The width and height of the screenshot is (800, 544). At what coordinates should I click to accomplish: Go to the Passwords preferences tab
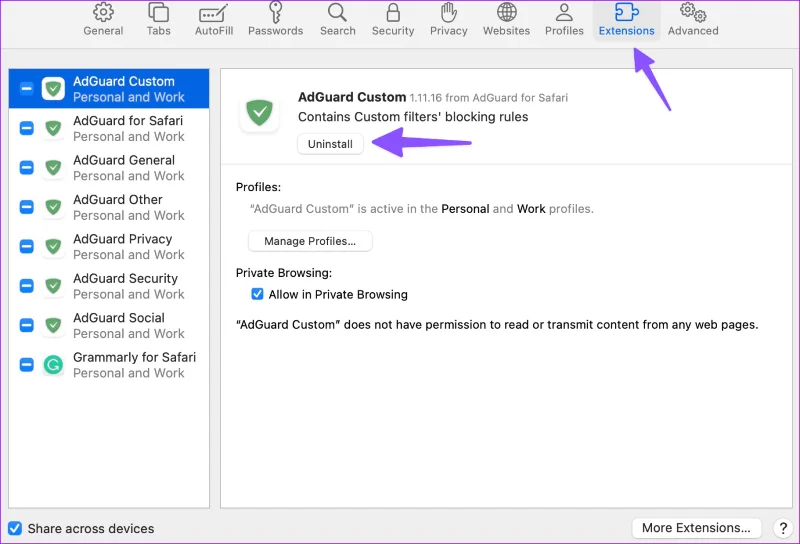276,20
